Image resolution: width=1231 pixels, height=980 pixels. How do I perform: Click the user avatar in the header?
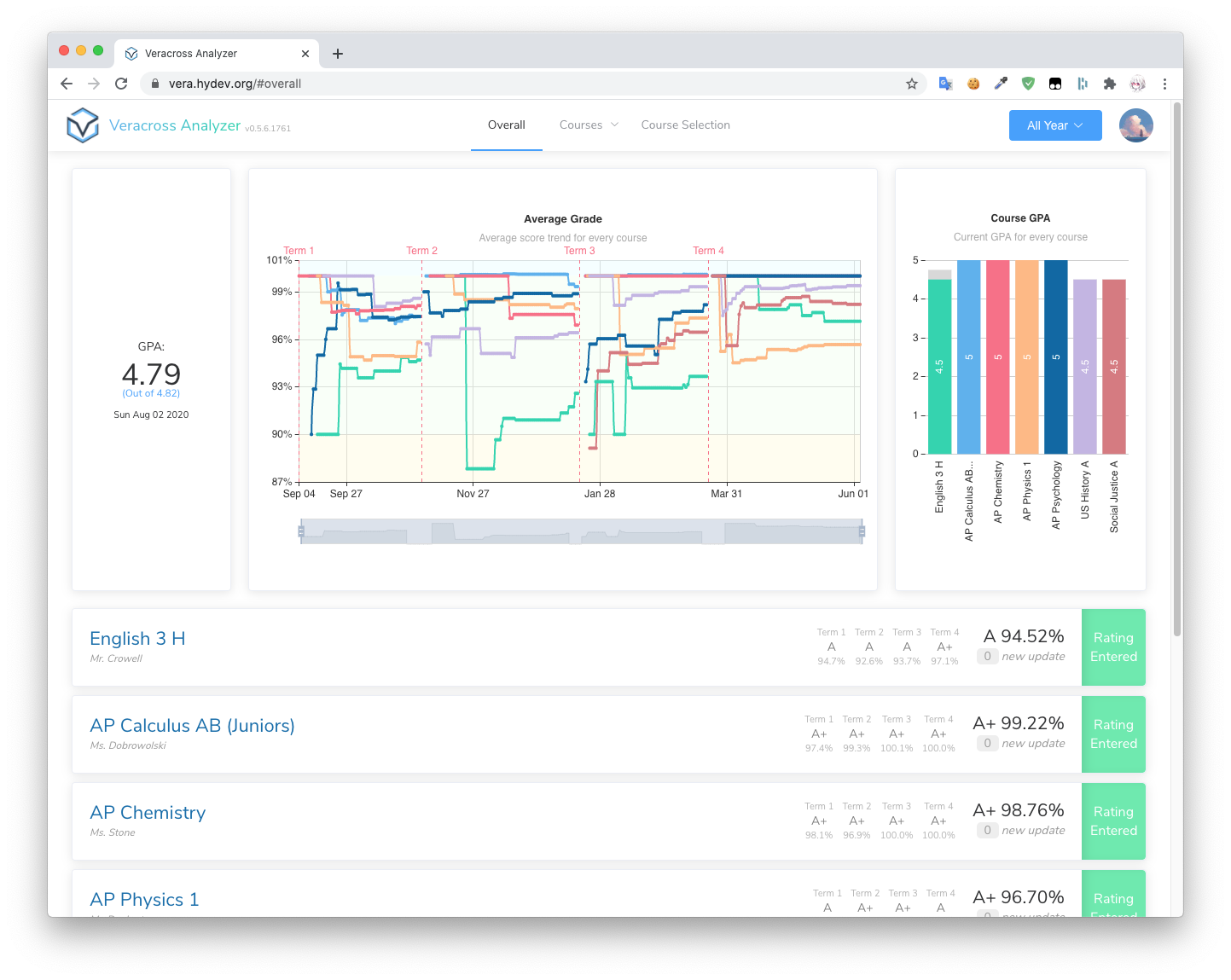1136,125
